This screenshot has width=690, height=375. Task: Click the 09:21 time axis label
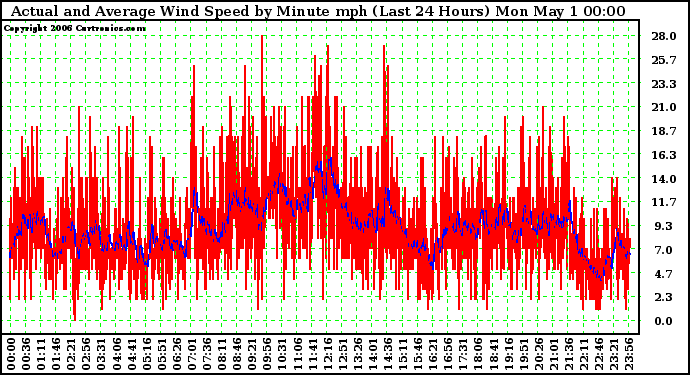click(252, 354)
